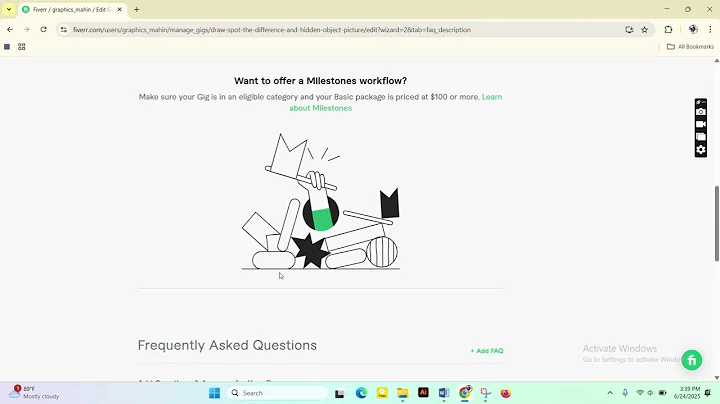This screenshot has height=404, width=720.
Task: Bookmark this page with the star icon
Action: coord(645,30)
